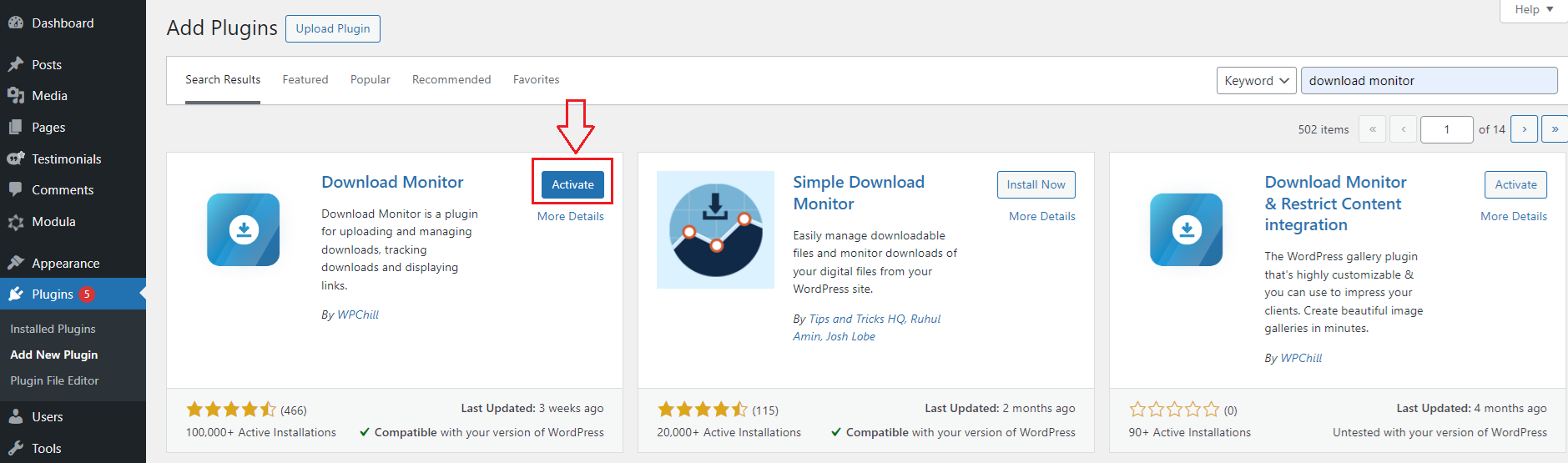Viewport: 1568px width, 463px height.
Task: Click the Simple Download Monitor star rating
Action: [703, 410]
